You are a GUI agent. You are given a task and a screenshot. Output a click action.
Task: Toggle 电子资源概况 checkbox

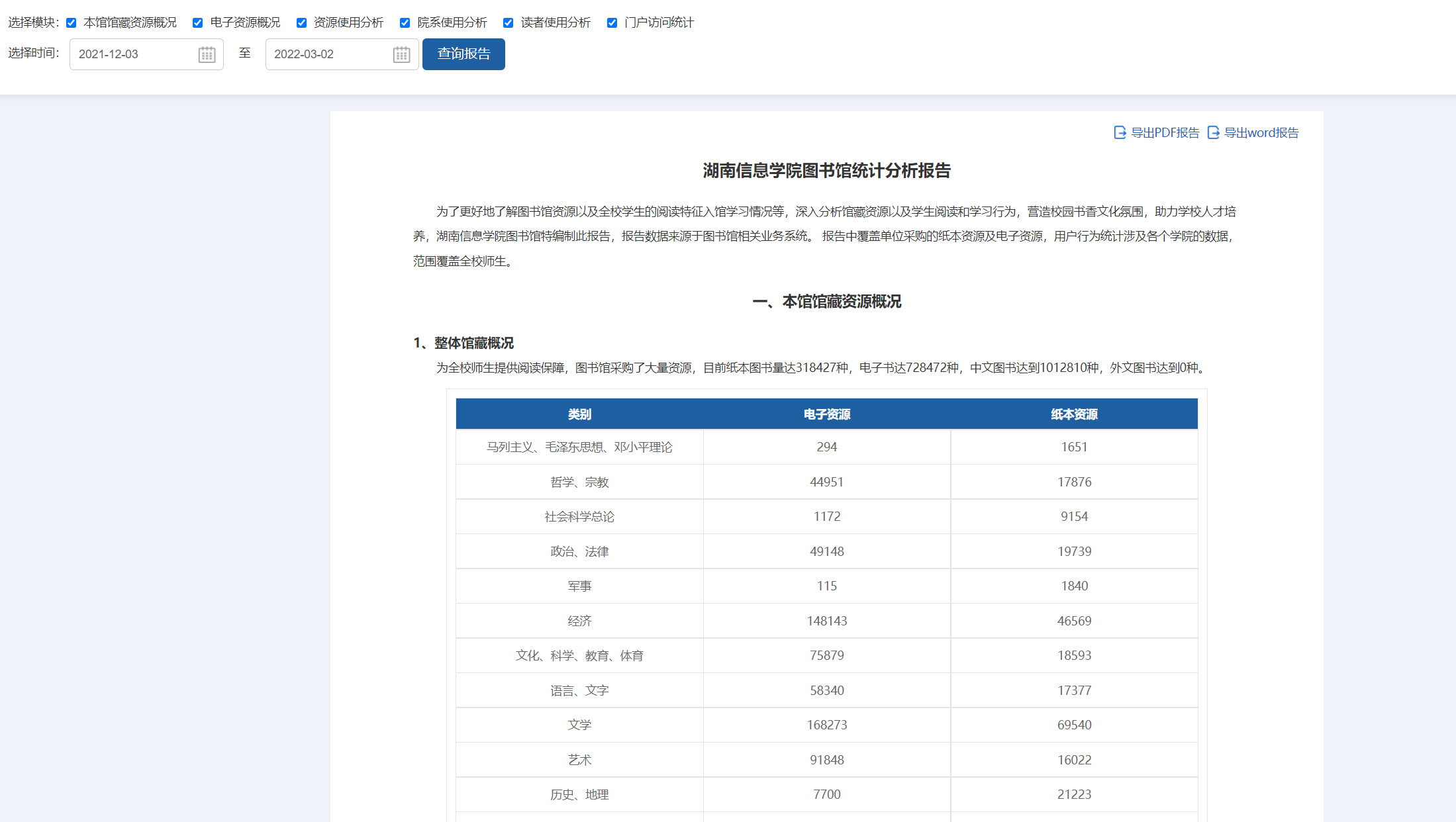click(x=197, y=23)
